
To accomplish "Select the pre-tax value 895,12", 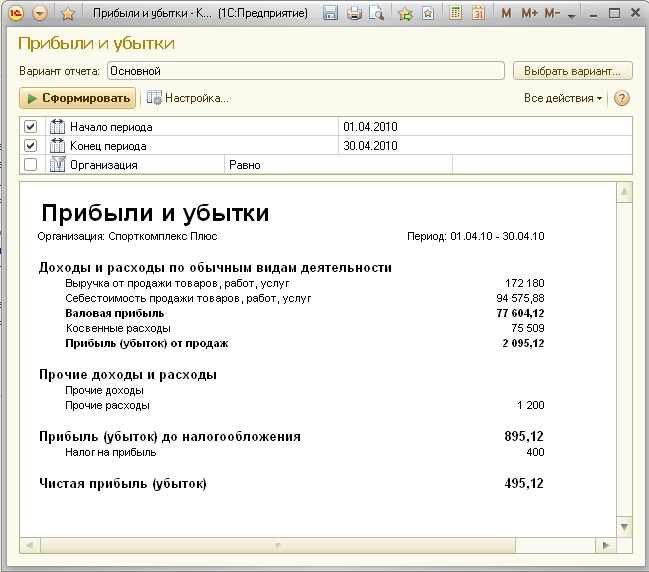I will pos(524,436).
